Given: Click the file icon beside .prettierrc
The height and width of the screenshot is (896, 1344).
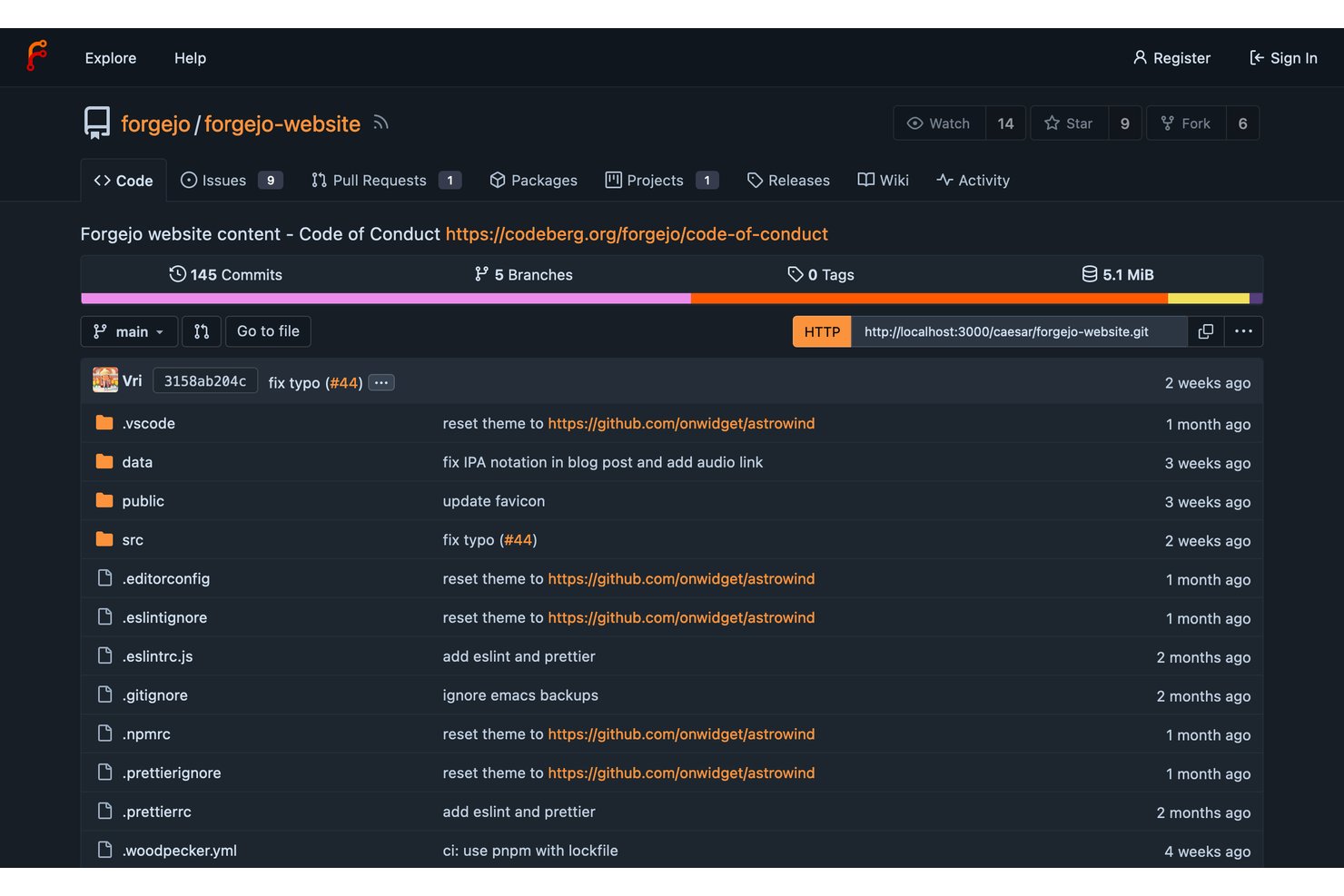Looking at the screenshot, I should point(105,811).
